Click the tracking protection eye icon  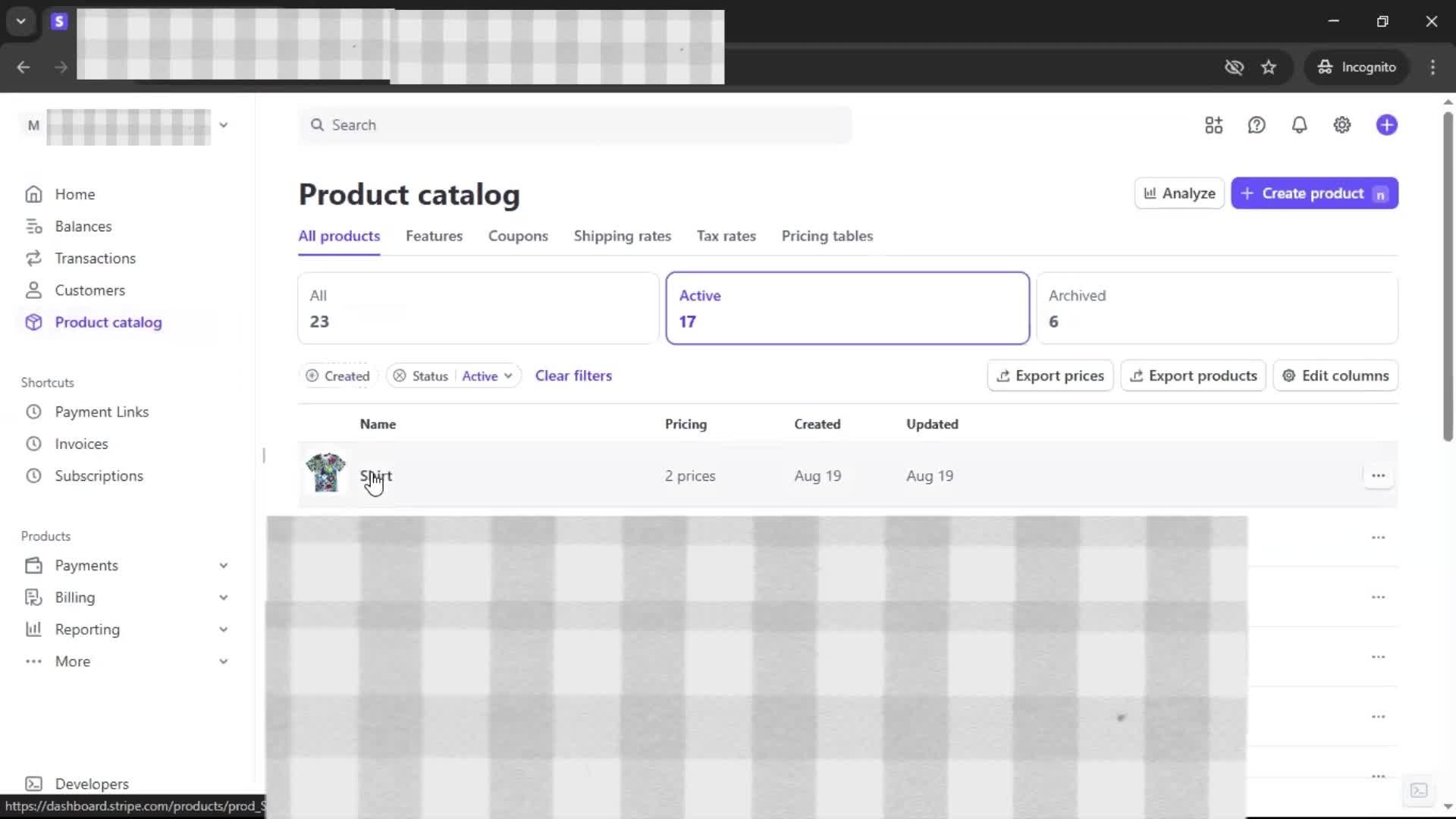pyautogui.click(x=1234, y=67)
